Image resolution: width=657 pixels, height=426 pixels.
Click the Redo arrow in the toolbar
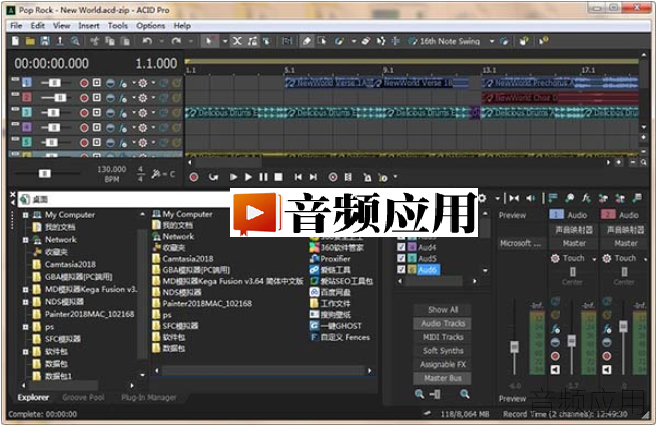pyautogui.click(x=176, y=41)
